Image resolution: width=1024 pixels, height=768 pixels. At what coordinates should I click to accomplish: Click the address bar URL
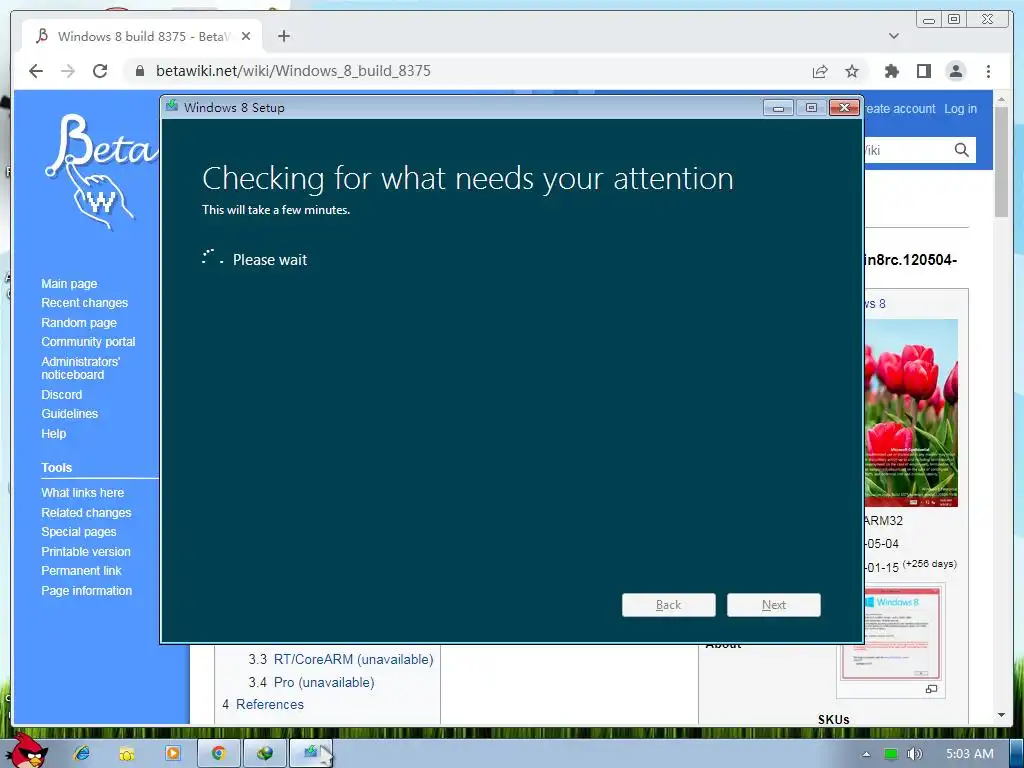click(293, 71)
